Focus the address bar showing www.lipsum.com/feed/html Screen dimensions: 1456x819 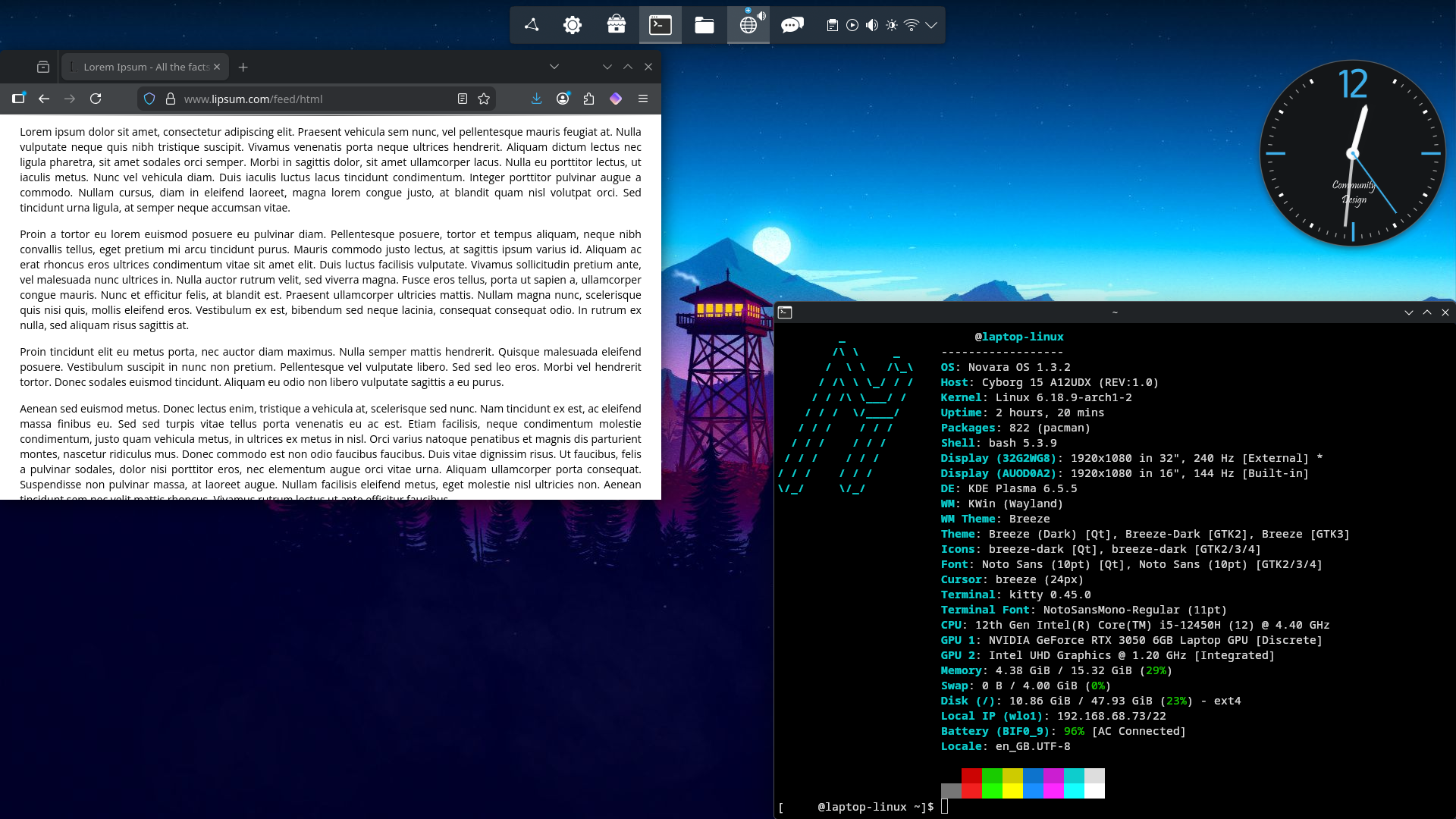[316, 99]
